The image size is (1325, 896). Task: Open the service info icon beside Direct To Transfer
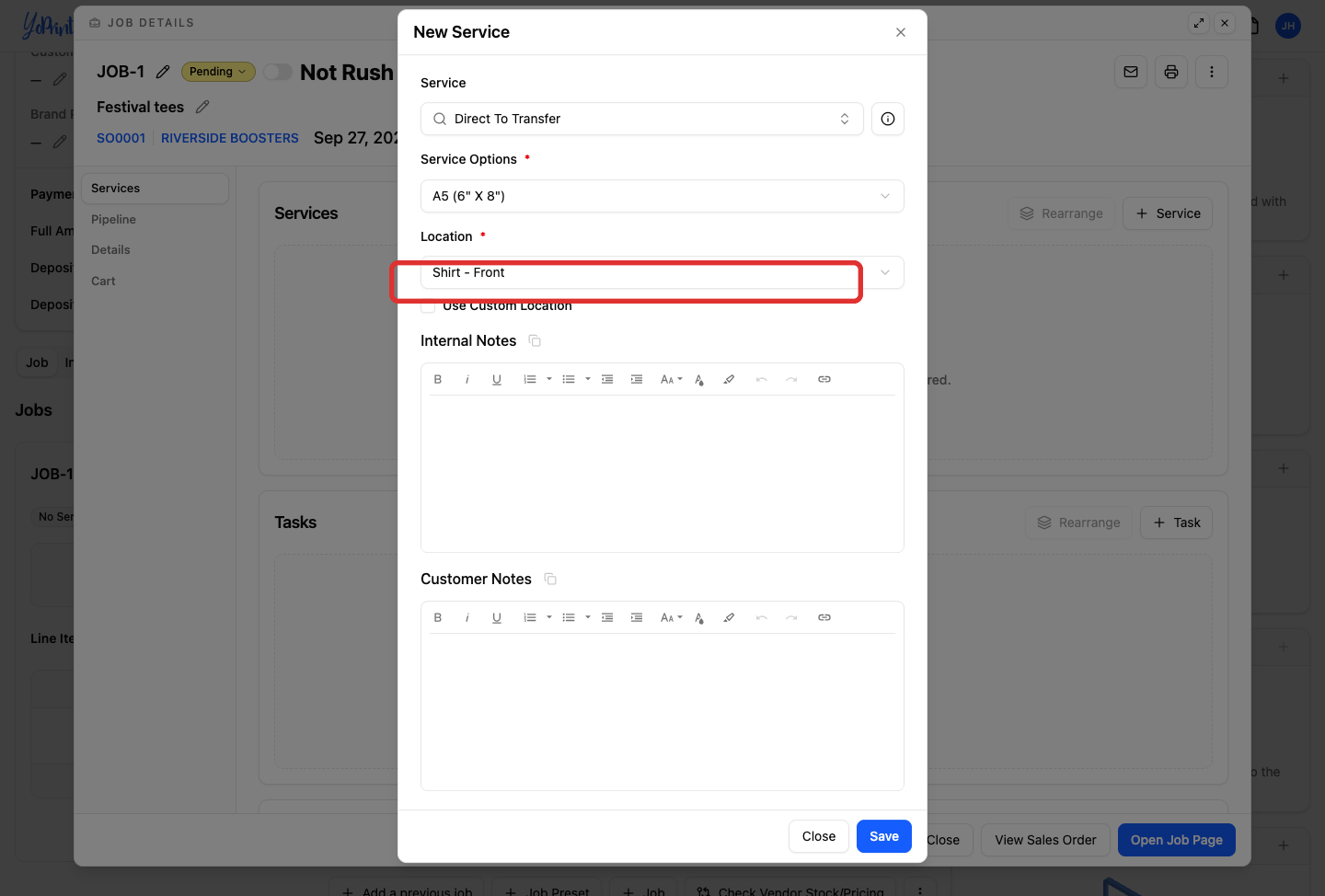coord(888,119)
